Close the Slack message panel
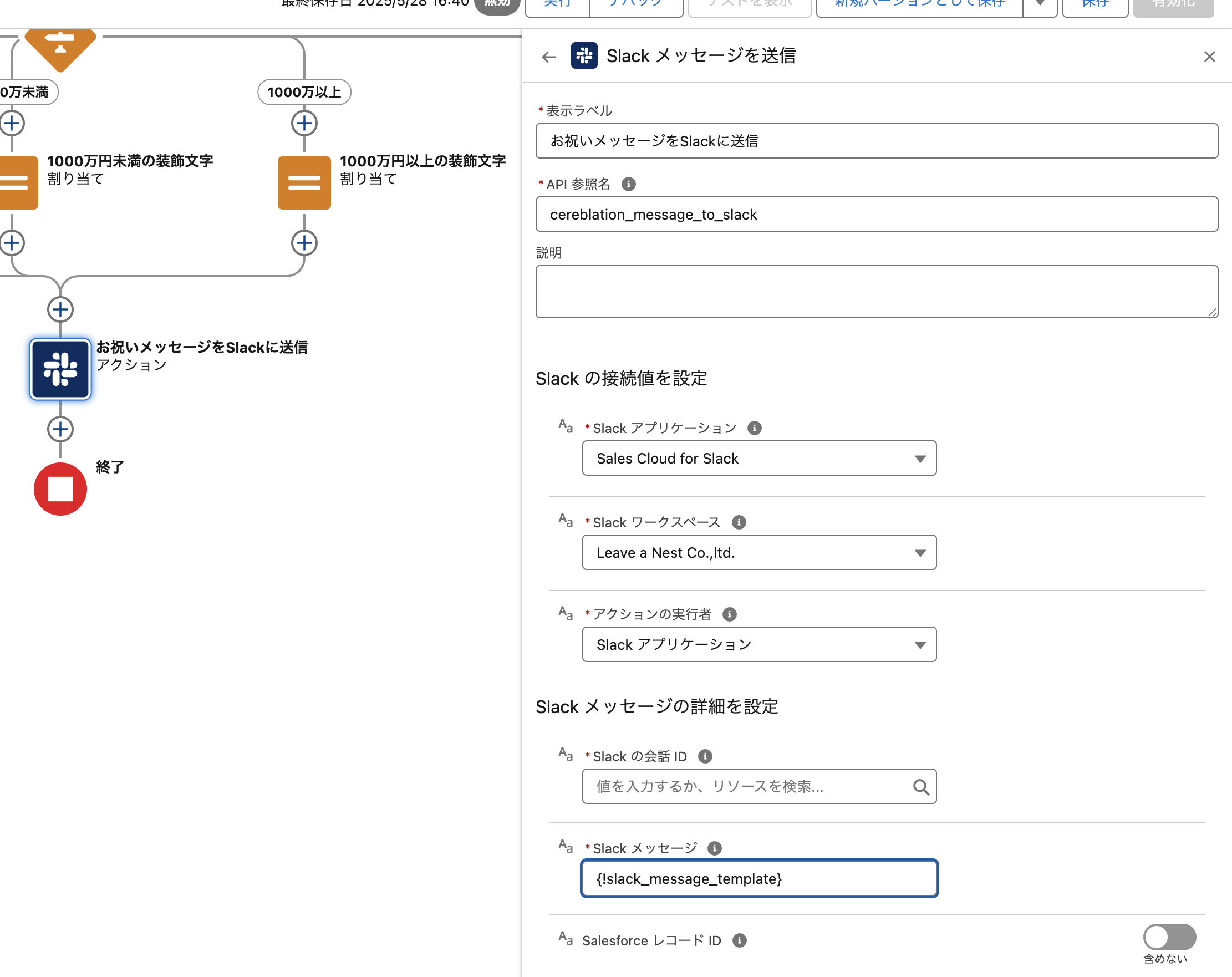Screen dimensions: 1232x977 [1209, 57]
